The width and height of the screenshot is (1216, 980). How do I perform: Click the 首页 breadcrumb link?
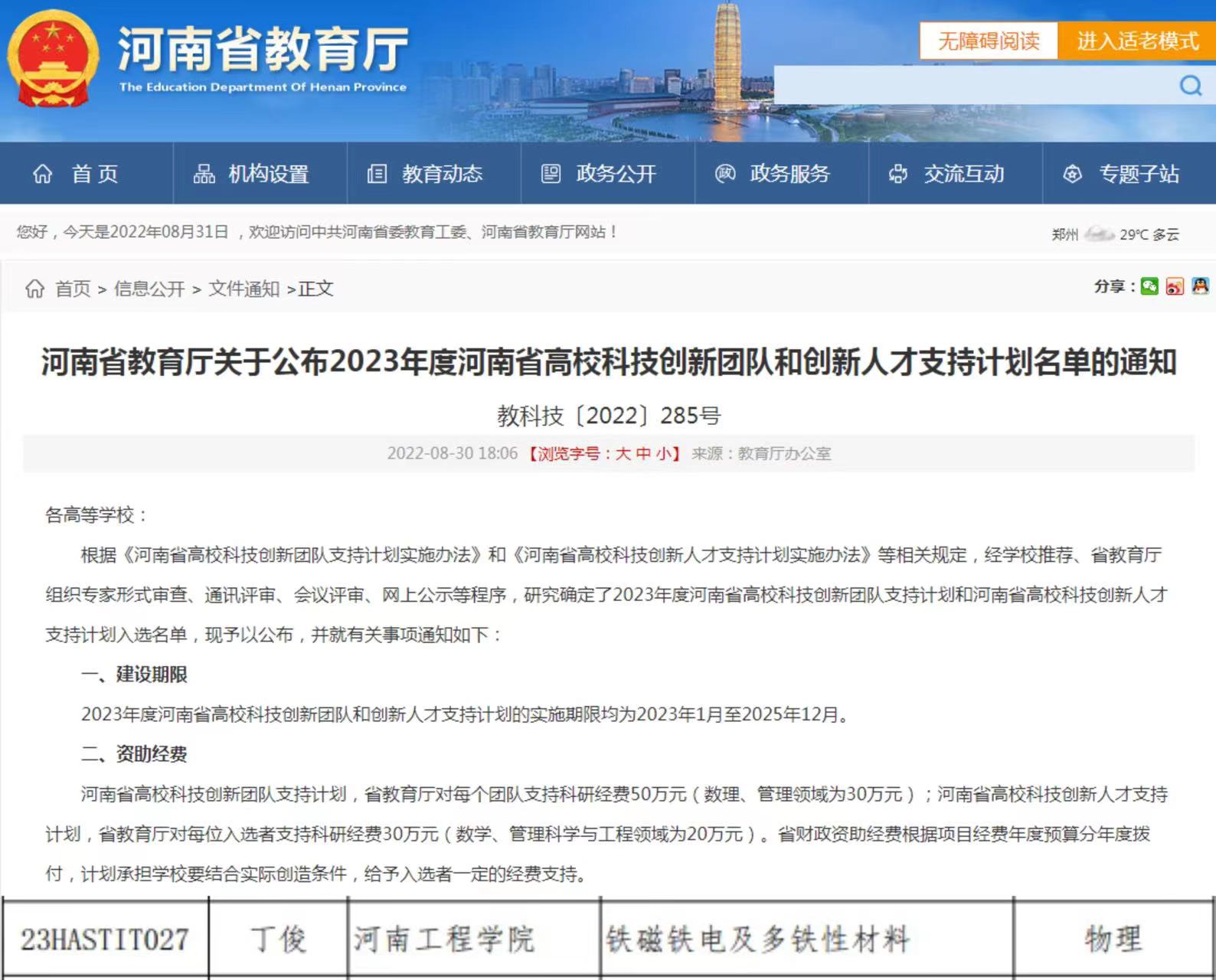[73, 289]
